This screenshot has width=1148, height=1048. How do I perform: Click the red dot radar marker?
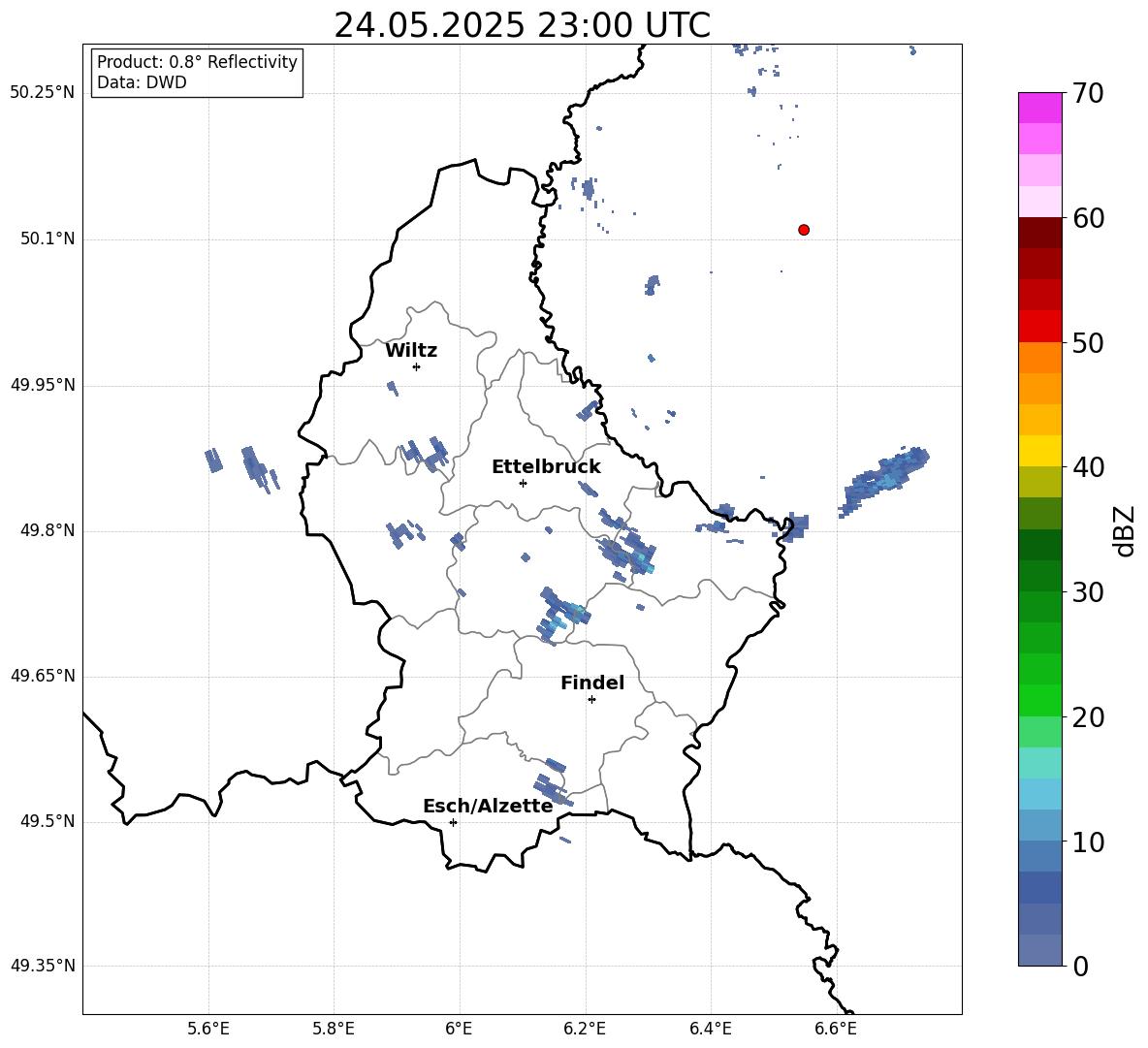coord(804,230)
